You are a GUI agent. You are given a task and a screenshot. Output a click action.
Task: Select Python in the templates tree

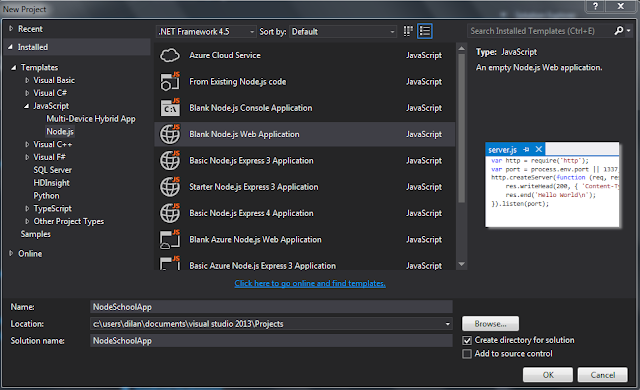tap(46, 196)
